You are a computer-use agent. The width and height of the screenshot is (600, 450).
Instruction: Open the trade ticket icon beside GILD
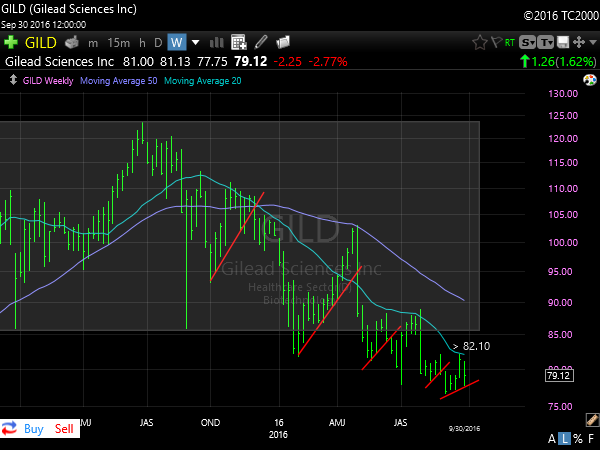(x=72, y=42)
